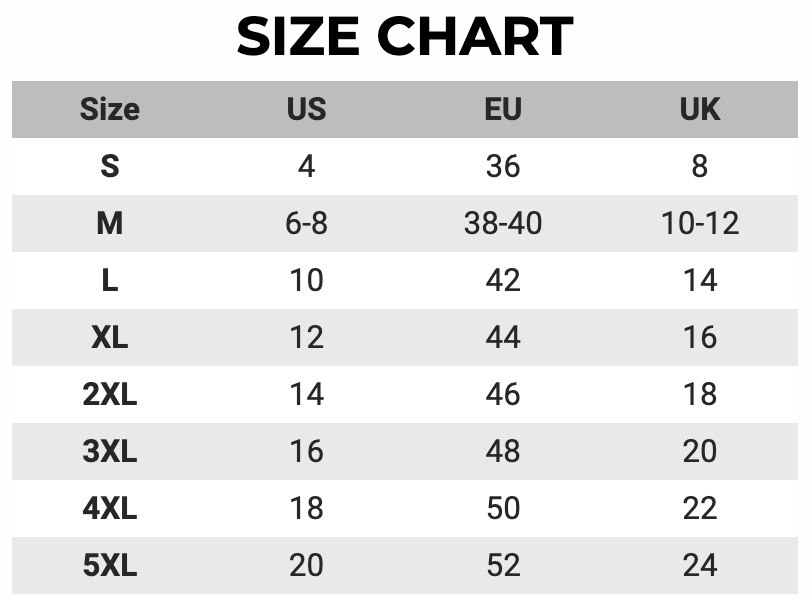Click the 2XL size row label
The image size is (810, 601).
[109, 394]
